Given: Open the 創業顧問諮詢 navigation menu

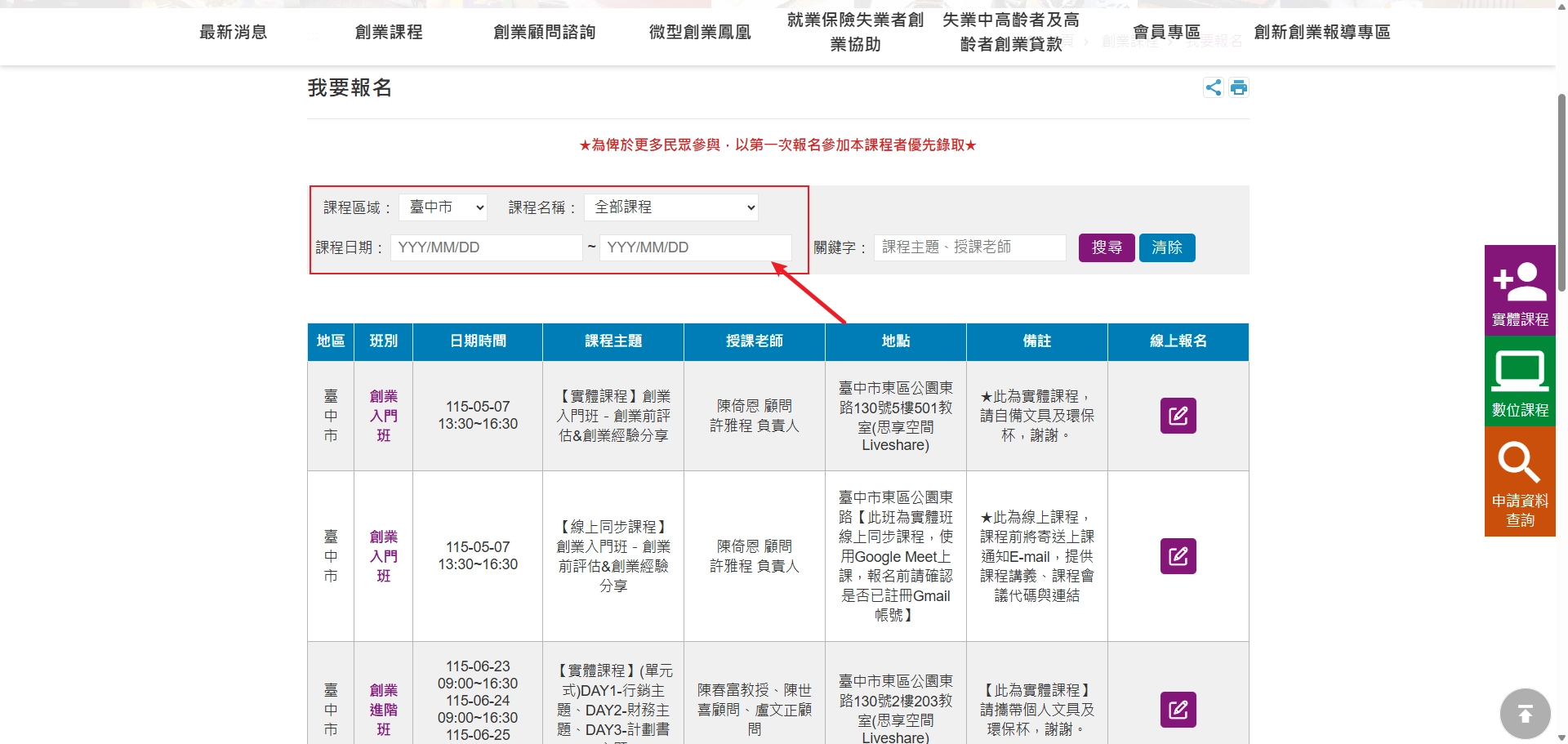Looking at the screenshot, I should click(545, 32).
